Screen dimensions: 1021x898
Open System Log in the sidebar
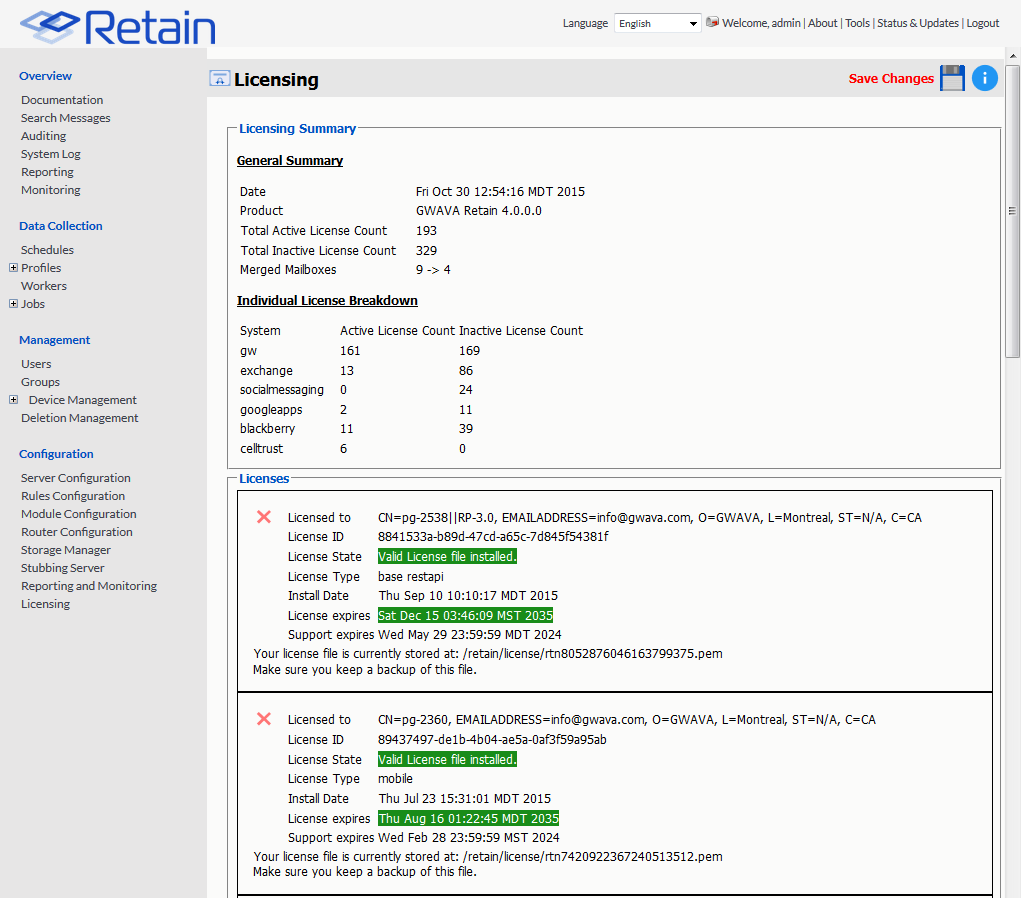(50, 154)
